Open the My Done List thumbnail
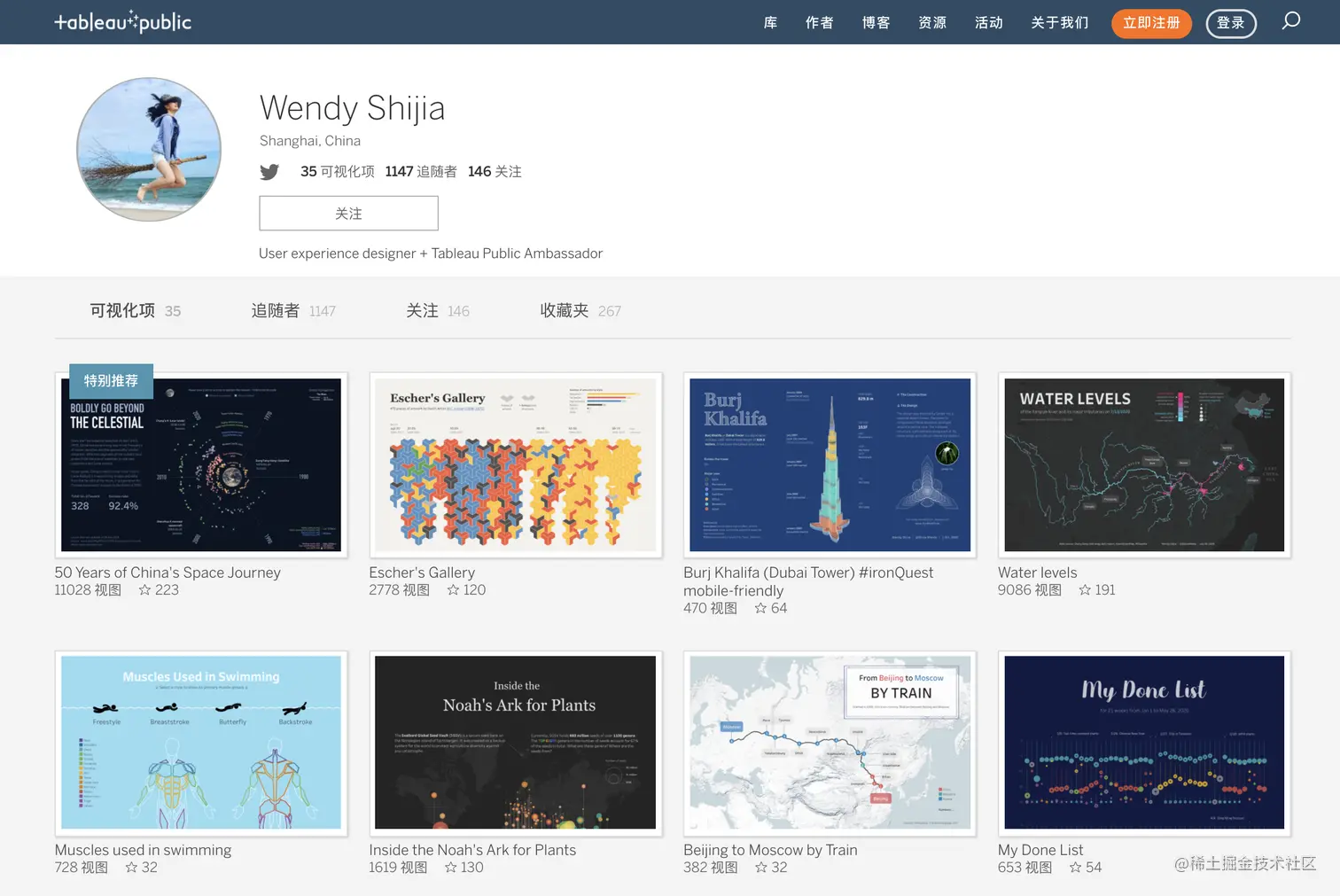This screenshot has width=1340, height=896. (1144, 743)
